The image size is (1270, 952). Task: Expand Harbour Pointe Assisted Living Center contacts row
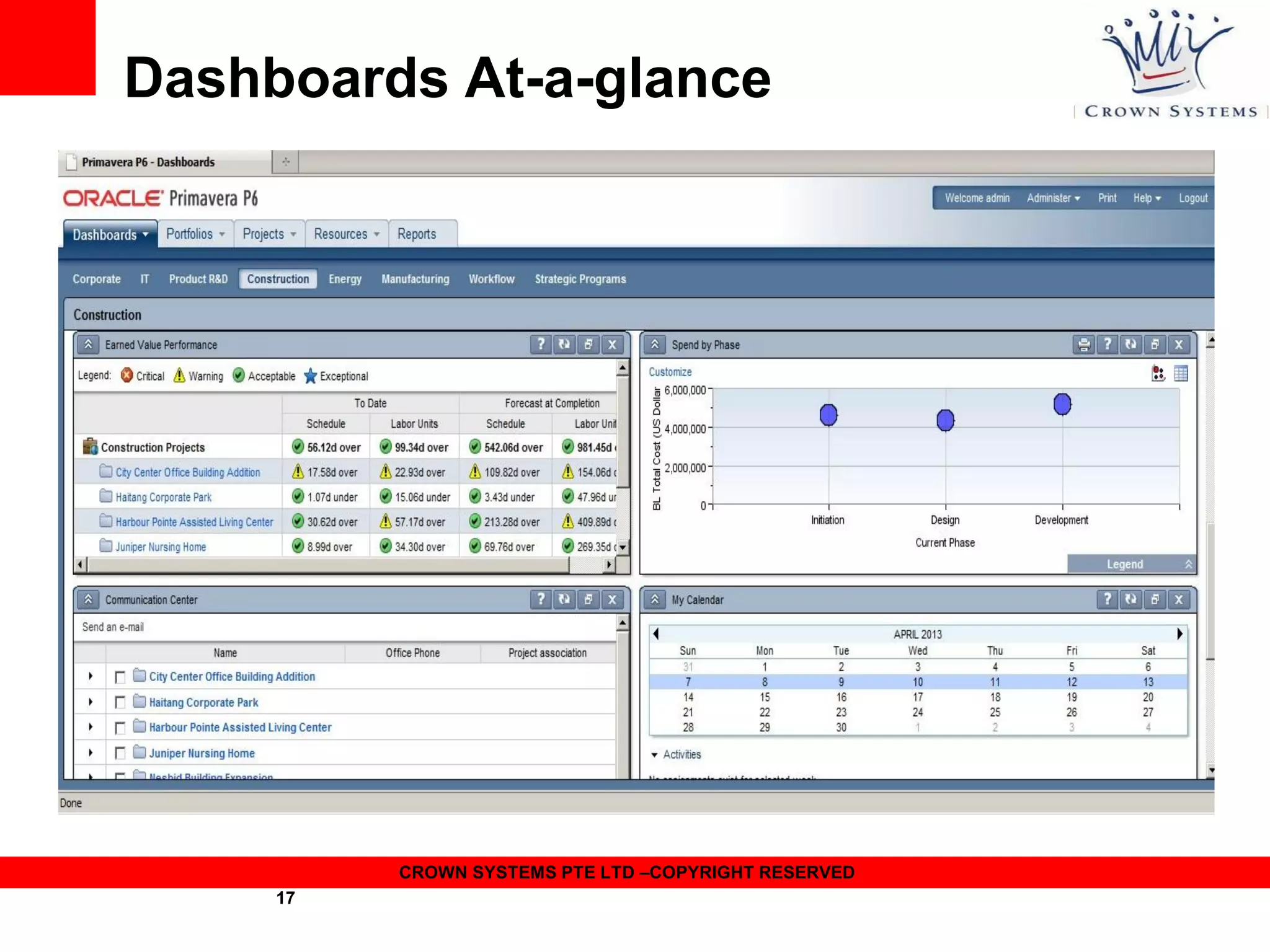[x=91, y=727]
